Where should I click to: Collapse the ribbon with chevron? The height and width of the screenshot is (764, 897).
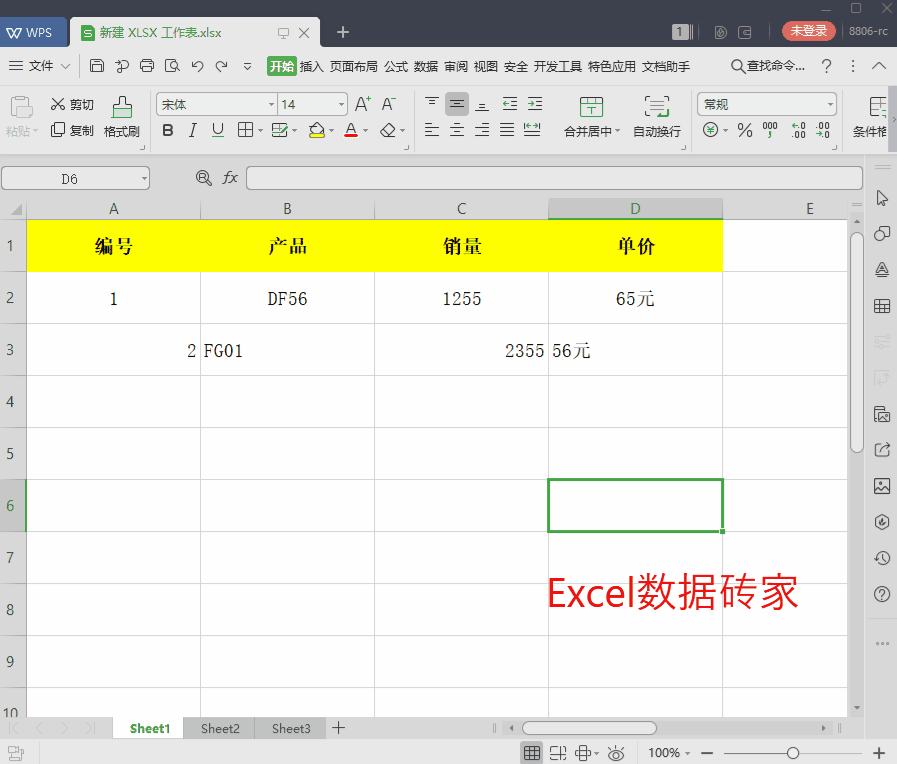(879, 66)
